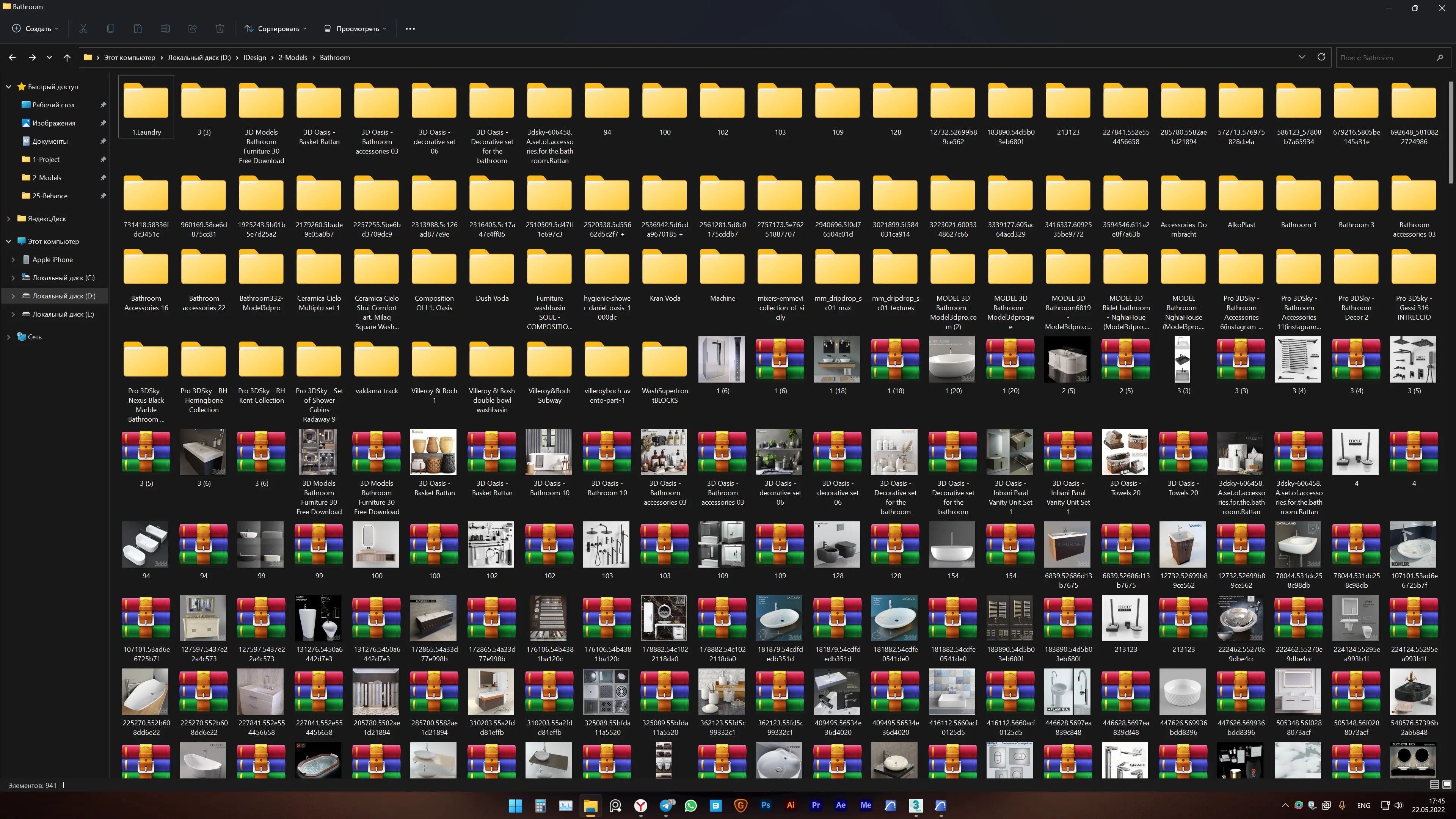Screen dimensions: 1456x819
Task: Click the Cut scissors icon in toolbar
Action: pos(83,28)
